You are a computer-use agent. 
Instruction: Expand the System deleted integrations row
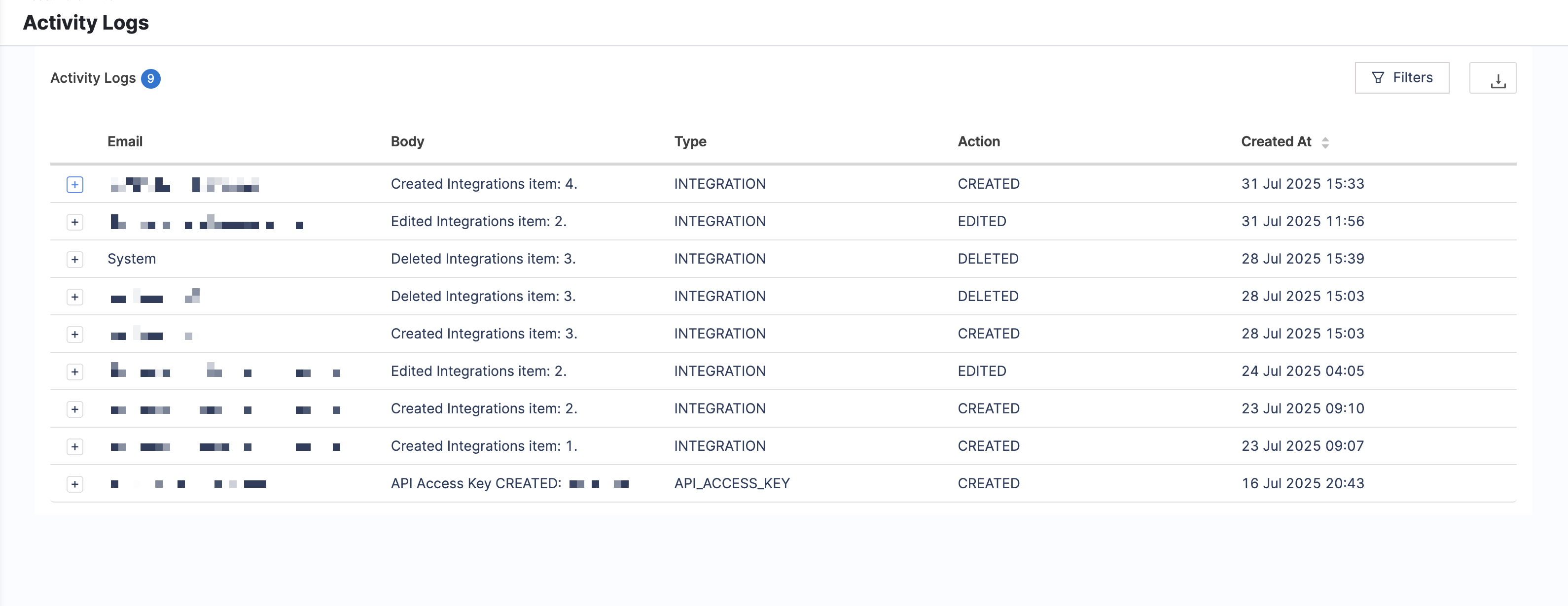pos(75,260)
